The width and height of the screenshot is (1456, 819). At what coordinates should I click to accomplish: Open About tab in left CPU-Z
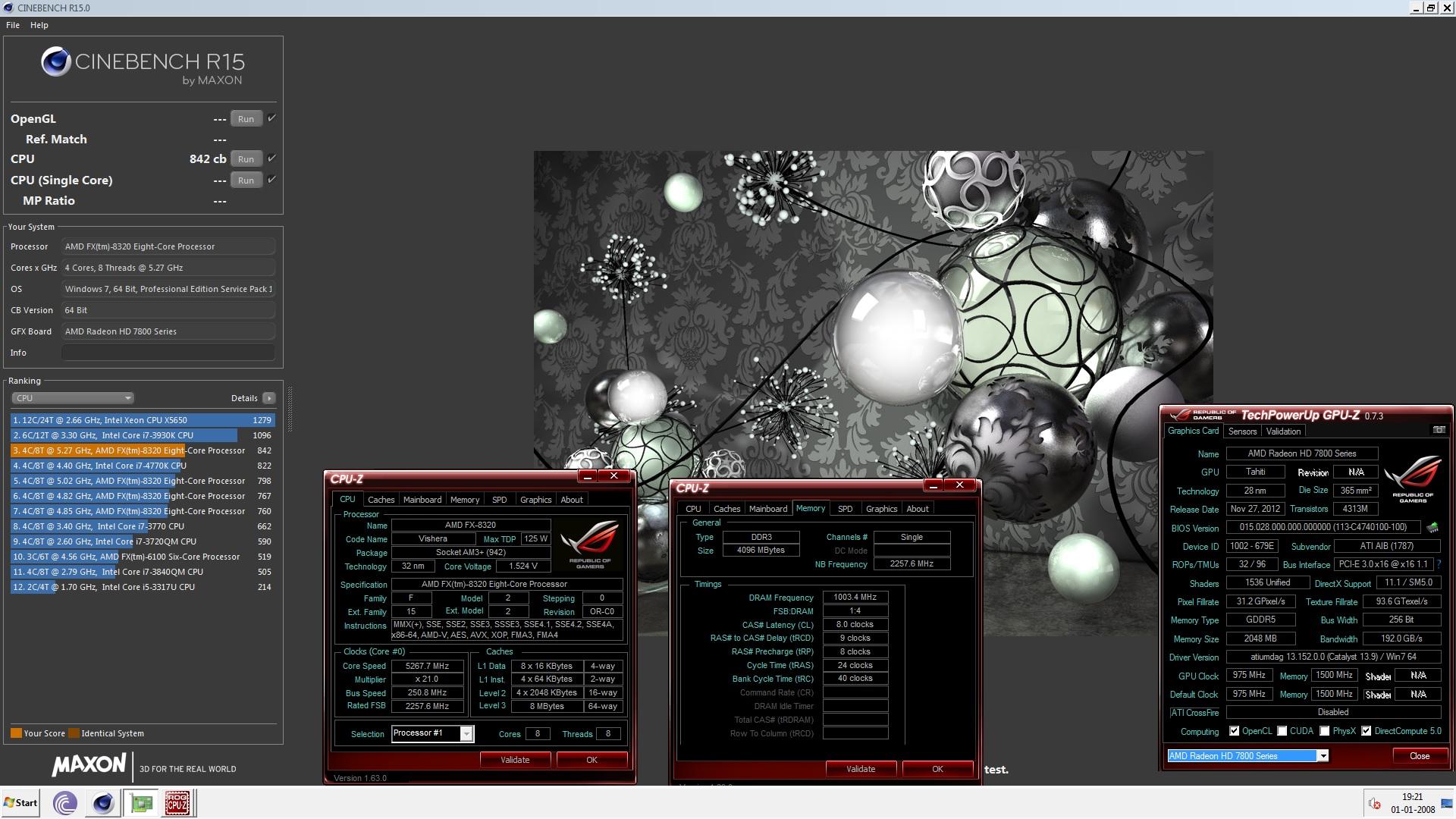(x=572, y=500)
